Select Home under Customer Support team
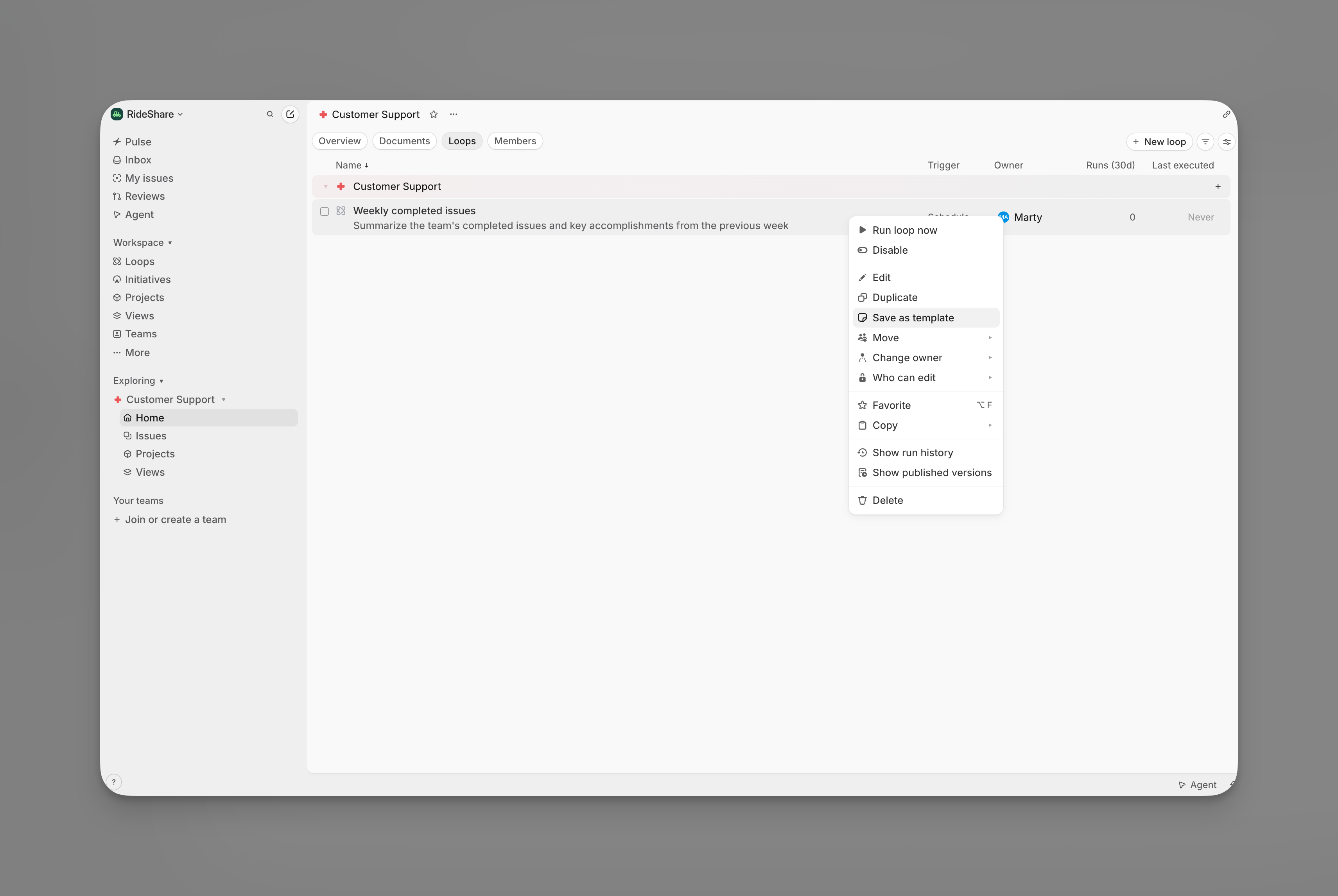Image resolution: width=1338 pixels, height=896 pixels. (x=209, y=418)
